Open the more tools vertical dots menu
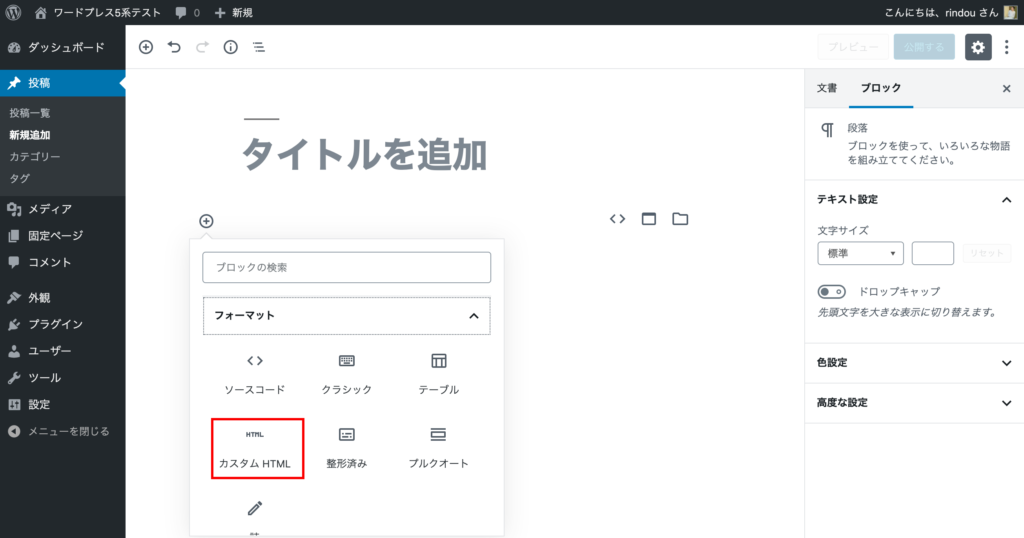This screenshot has width=1024, height=538. 1006,47
